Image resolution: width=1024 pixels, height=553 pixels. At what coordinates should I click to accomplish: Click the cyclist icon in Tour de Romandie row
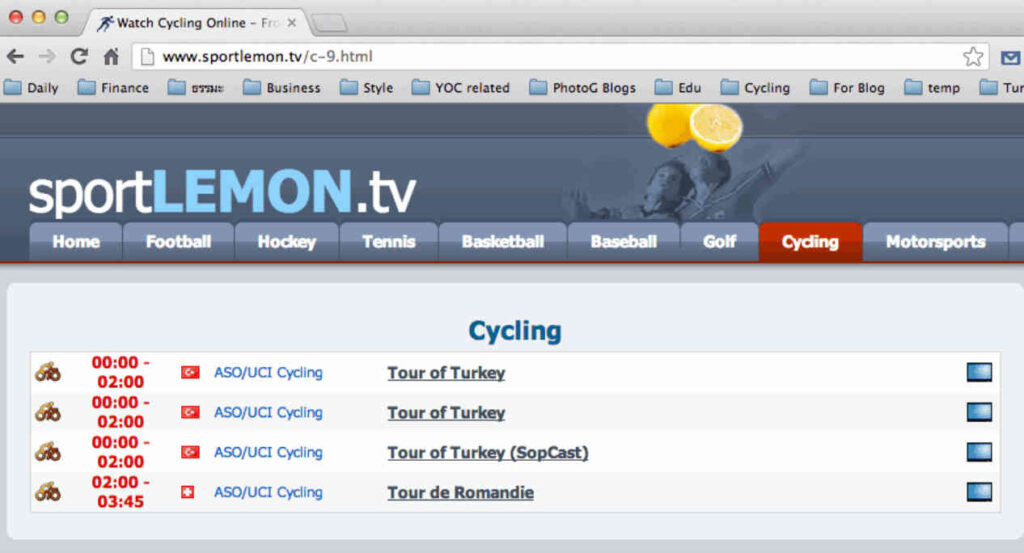coord(48,492)
